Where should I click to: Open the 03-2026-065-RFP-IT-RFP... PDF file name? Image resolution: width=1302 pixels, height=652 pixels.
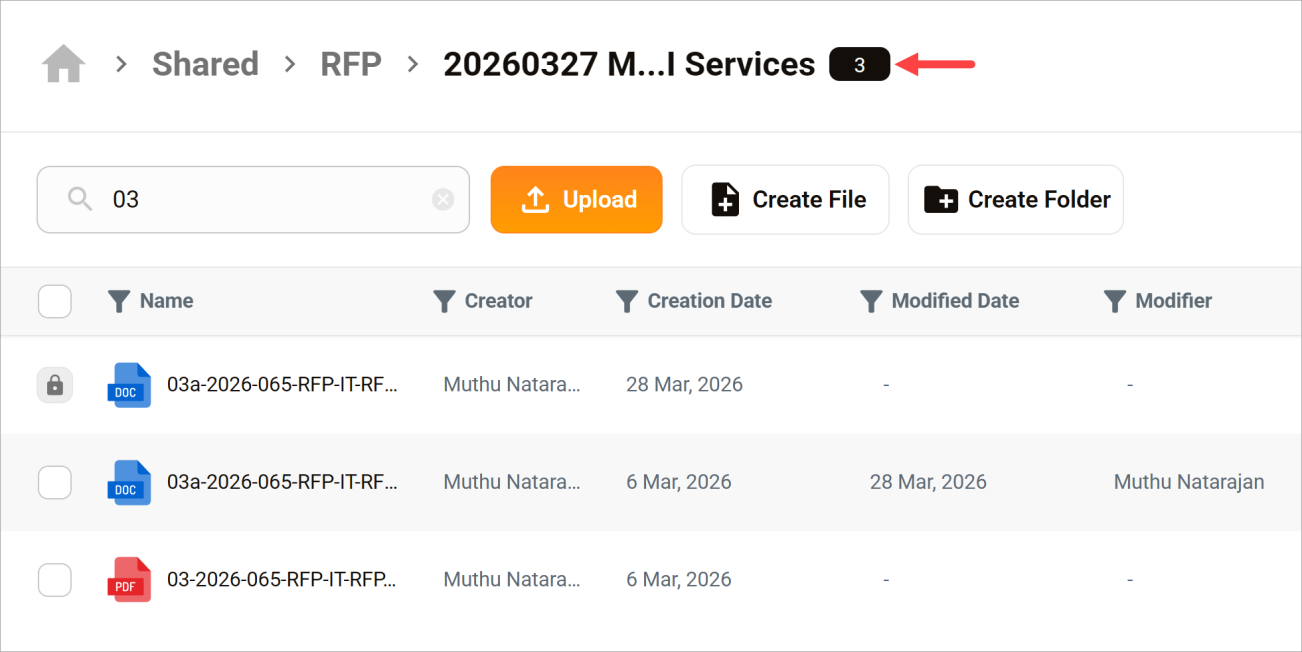click(x=282, y=580)
